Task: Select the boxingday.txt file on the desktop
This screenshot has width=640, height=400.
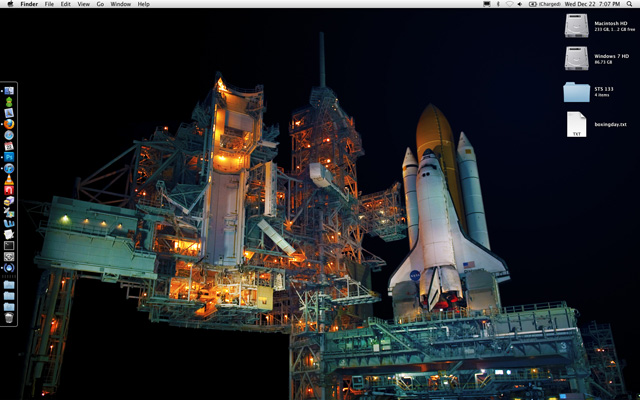Action: [576, 124]
